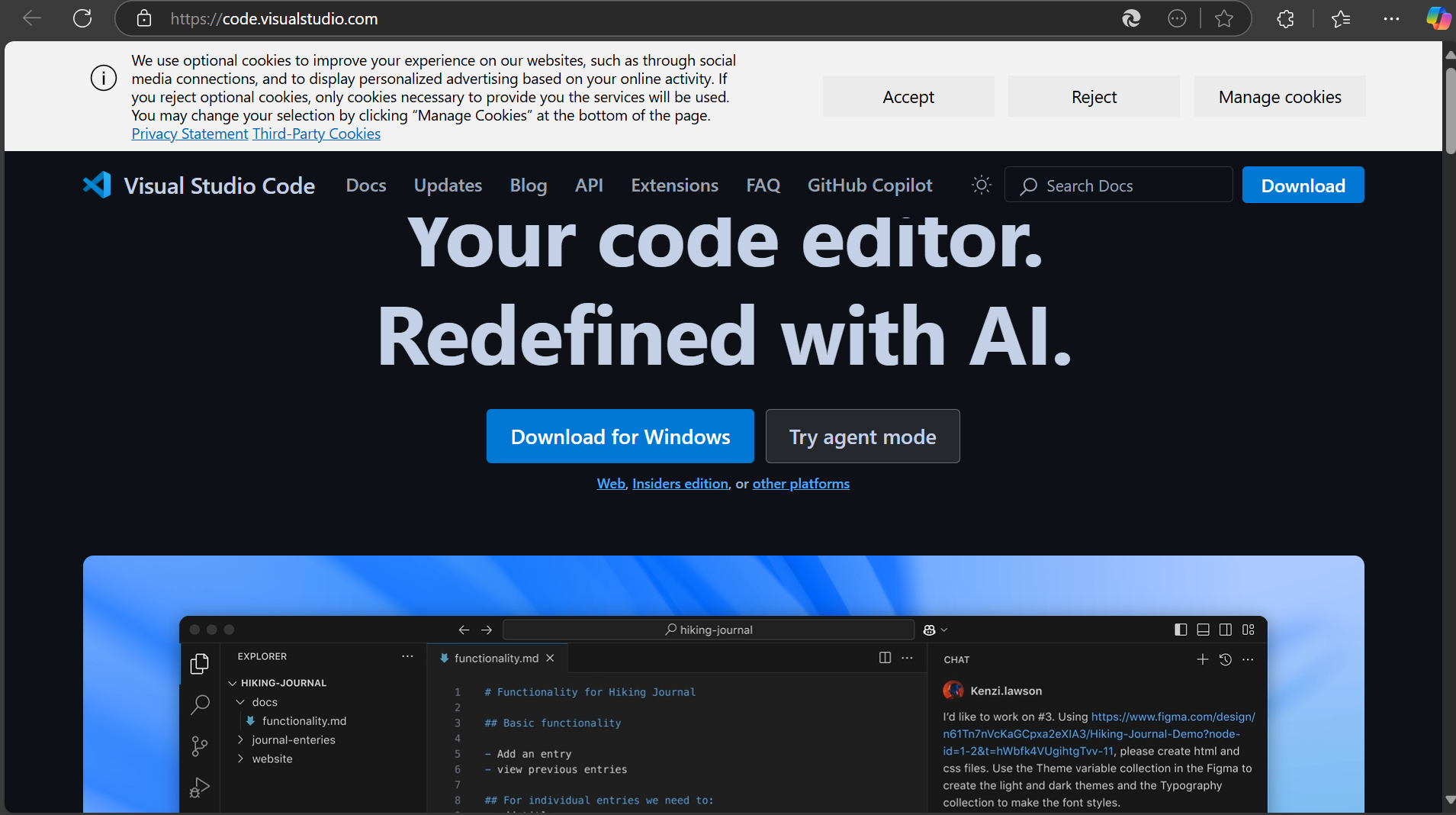Reject optional cookies
The width and height of the screenshot is (1456, 815).
tap(1094, 96)
